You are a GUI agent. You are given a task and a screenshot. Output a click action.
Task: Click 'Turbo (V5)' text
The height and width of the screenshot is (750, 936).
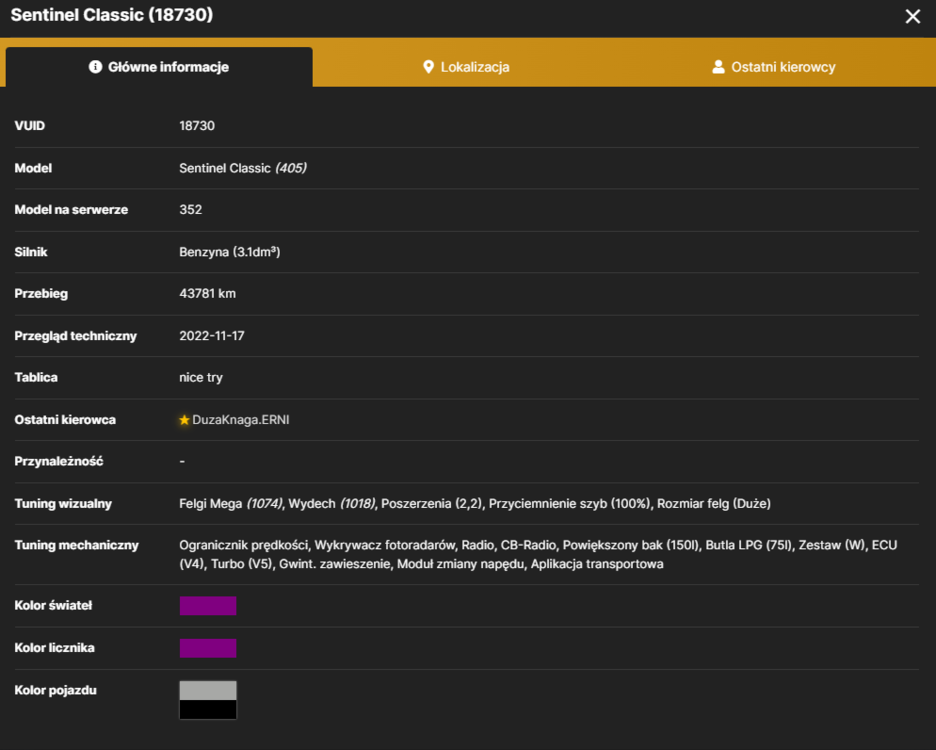point(242,564)
